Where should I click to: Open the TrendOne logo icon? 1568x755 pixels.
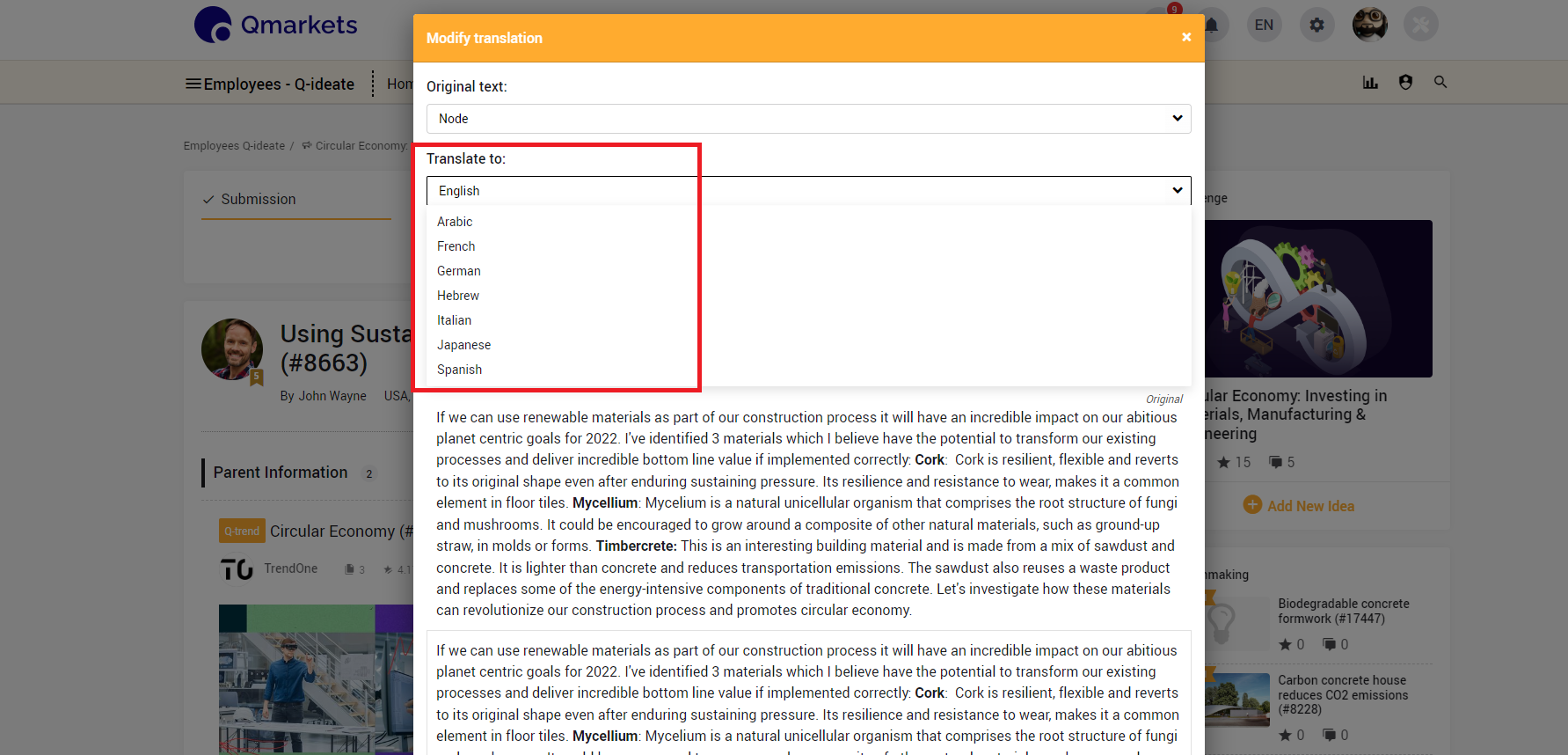(237, 569)
